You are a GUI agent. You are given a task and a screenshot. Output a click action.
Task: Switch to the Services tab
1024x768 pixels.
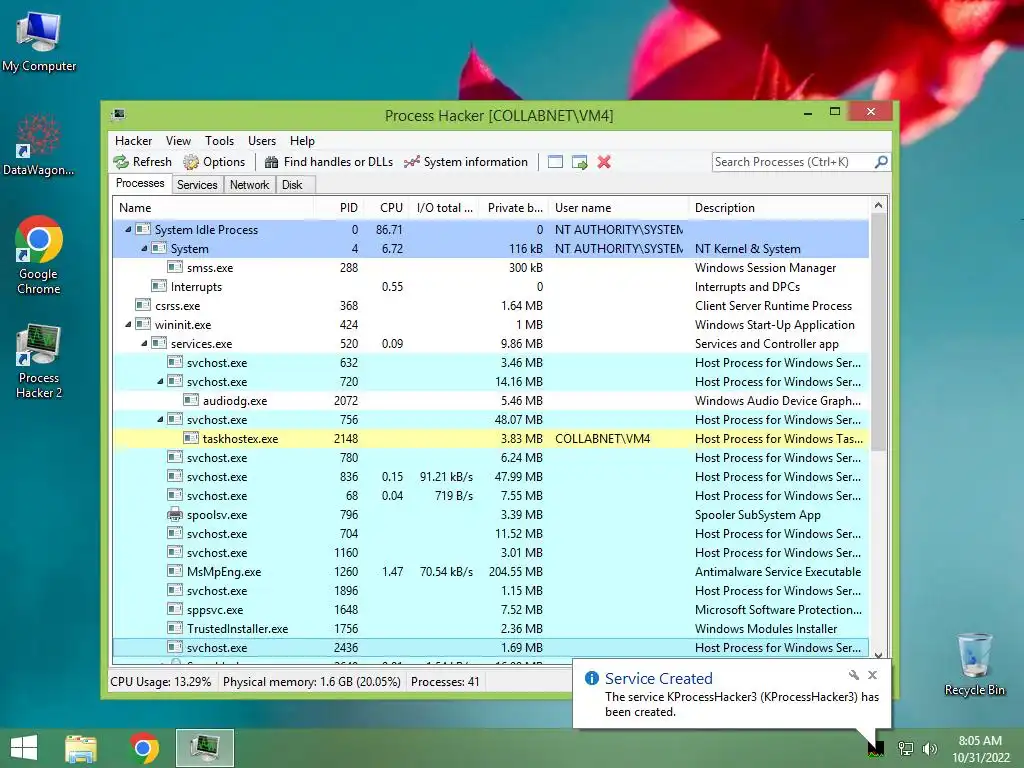point(197,185)
